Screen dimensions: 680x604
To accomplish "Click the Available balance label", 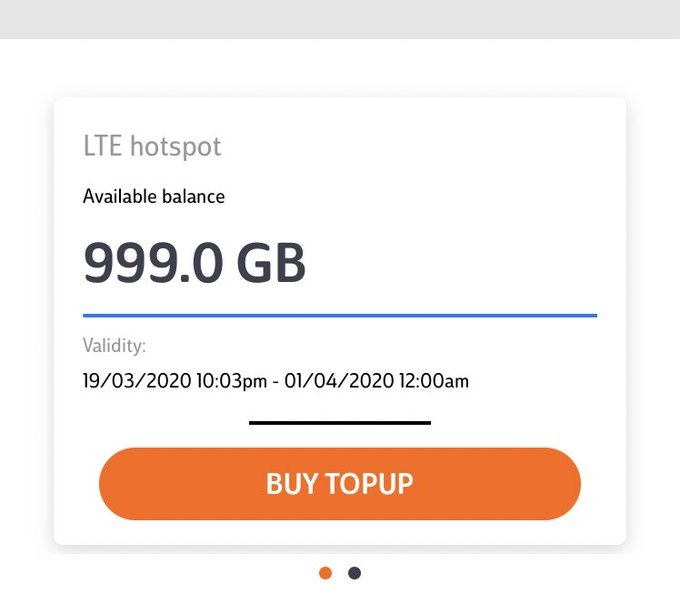I will (x=154, y=196).
